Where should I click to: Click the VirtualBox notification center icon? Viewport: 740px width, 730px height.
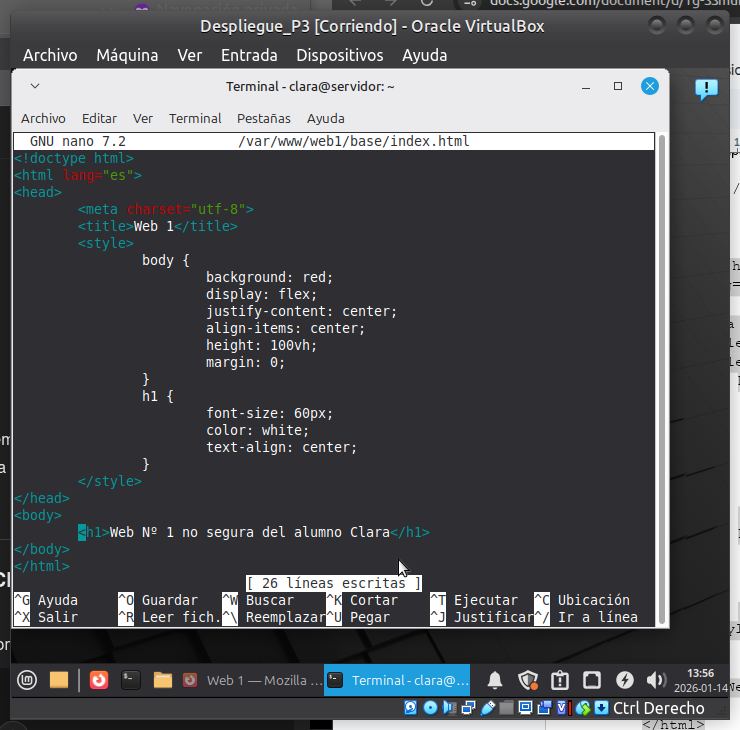[706, 90]
